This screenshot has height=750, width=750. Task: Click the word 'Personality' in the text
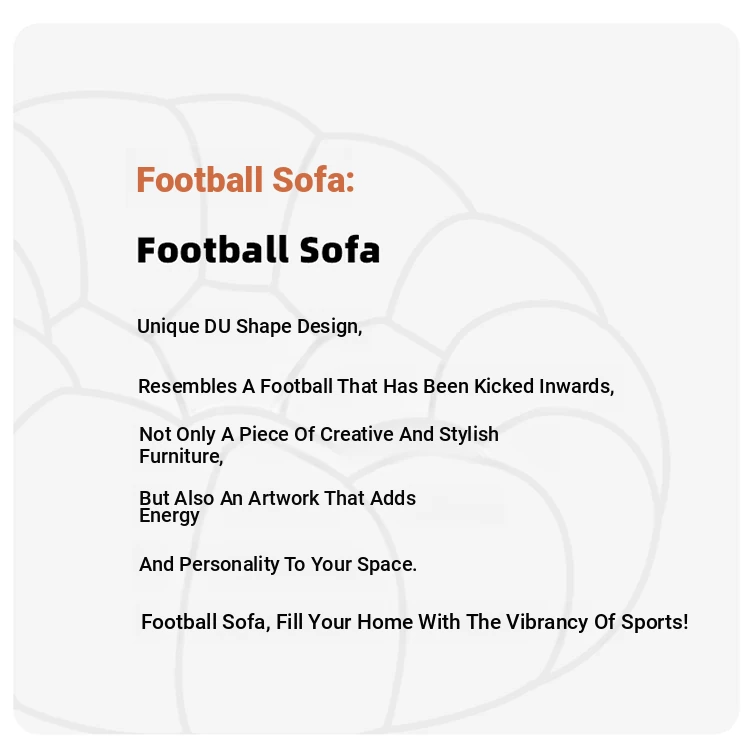(x=229, y=565)
